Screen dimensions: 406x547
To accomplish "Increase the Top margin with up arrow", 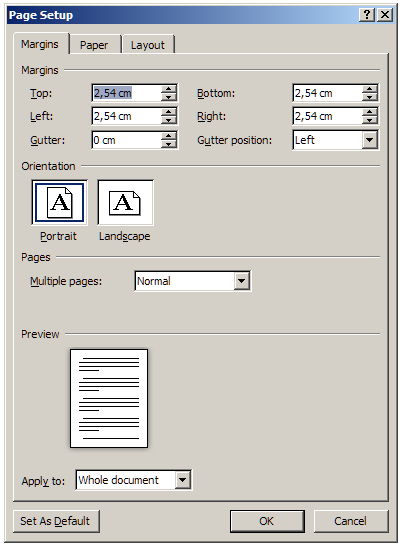I will point(169,89).
